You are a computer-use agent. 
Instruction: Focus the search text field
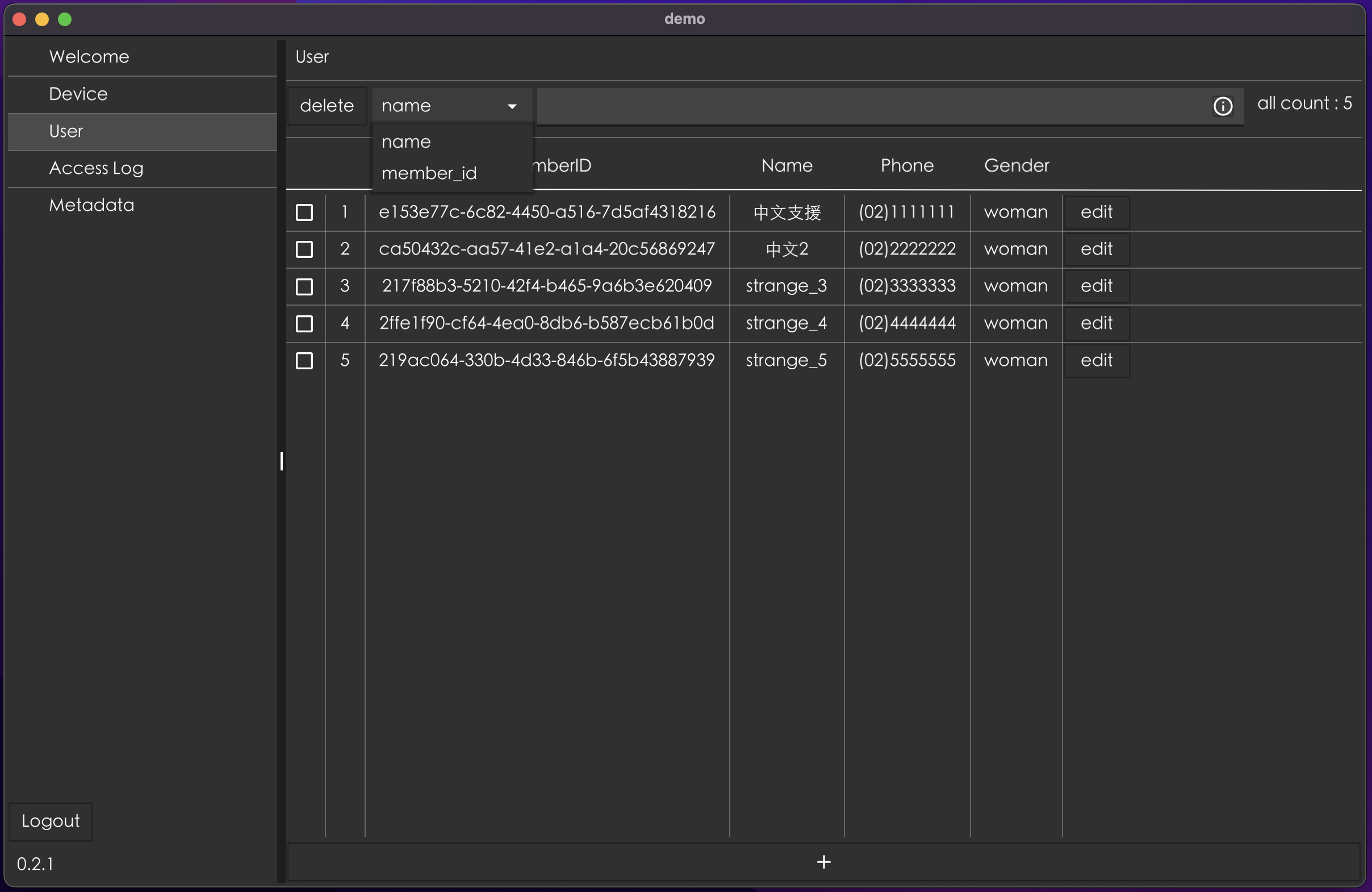pyautogui.click(x=865, y=106)
